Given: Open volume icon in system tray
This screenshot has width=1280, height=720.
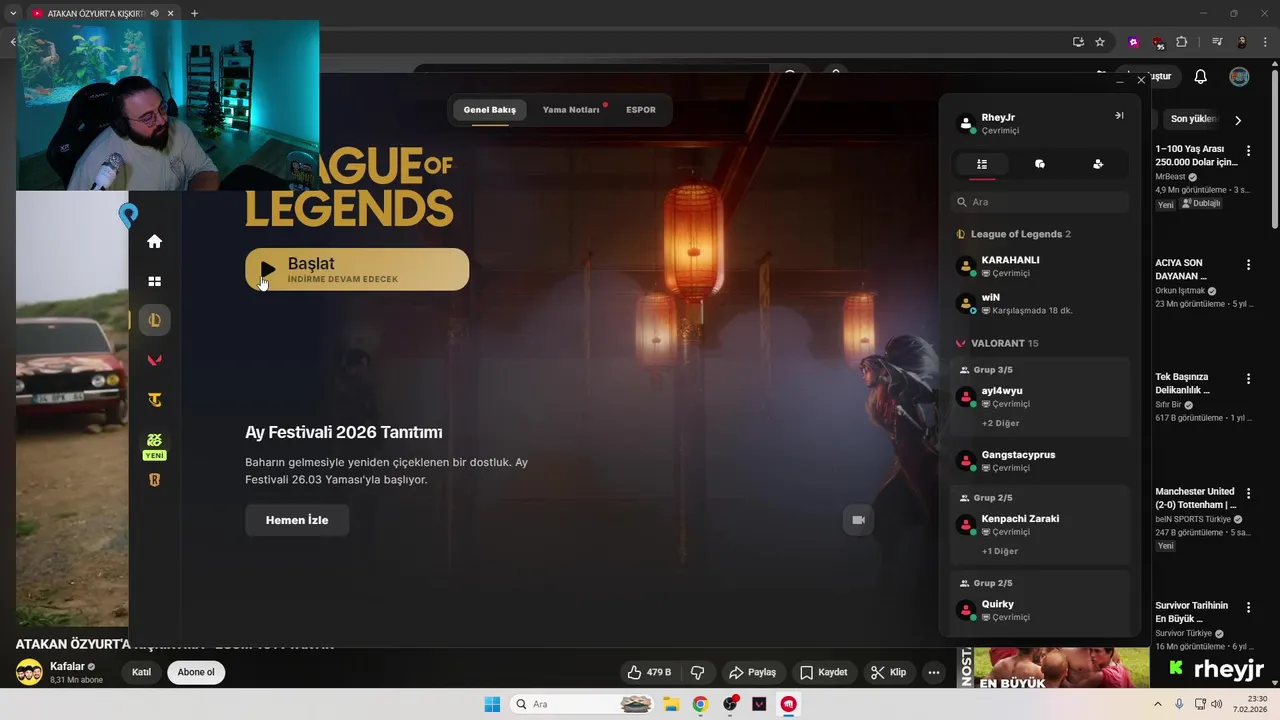Looking at the screenshot, I should pyautogui.click(x=1215, y=704).
